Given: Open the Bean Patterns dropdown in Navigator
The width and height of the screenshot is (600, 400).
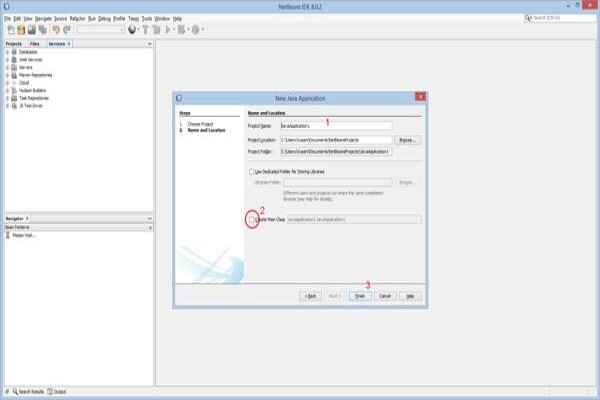Looking at the screenshot, I should click(150, 228).
